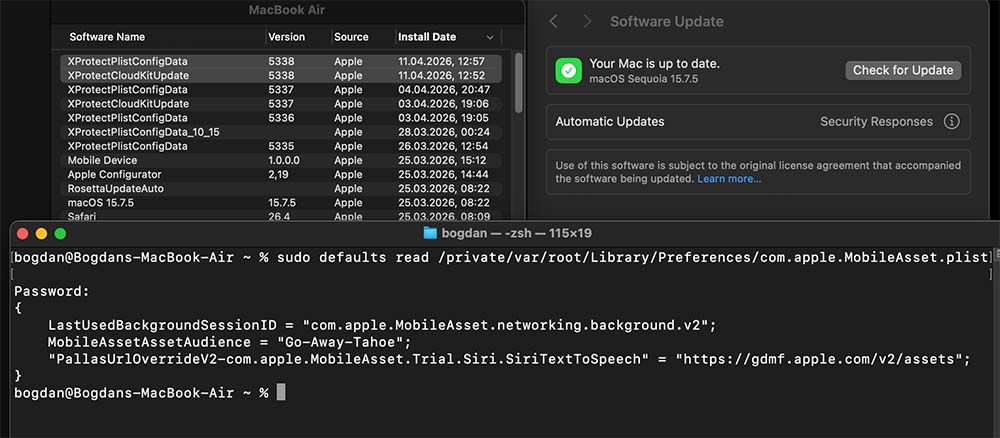Open the Learn more link

click(729, 179)
